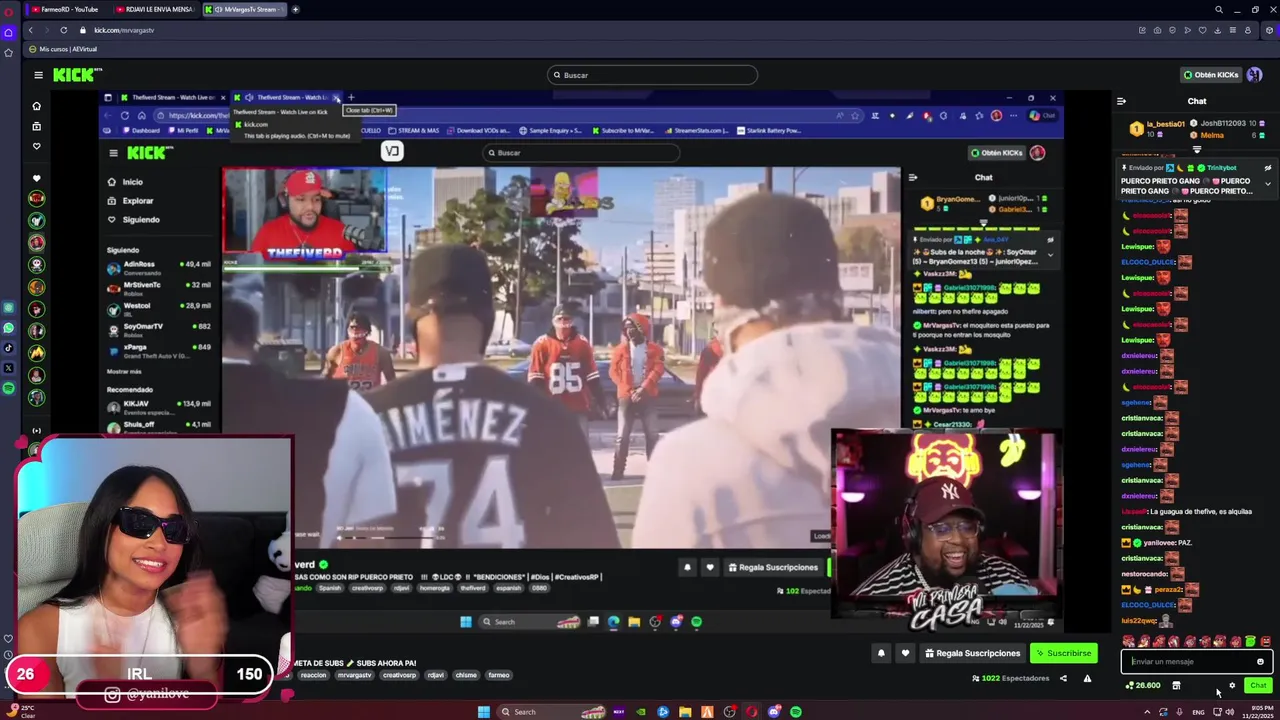
Task: Focus the Buscar search field
Action: pyautogui.click(x=652, y=75)
